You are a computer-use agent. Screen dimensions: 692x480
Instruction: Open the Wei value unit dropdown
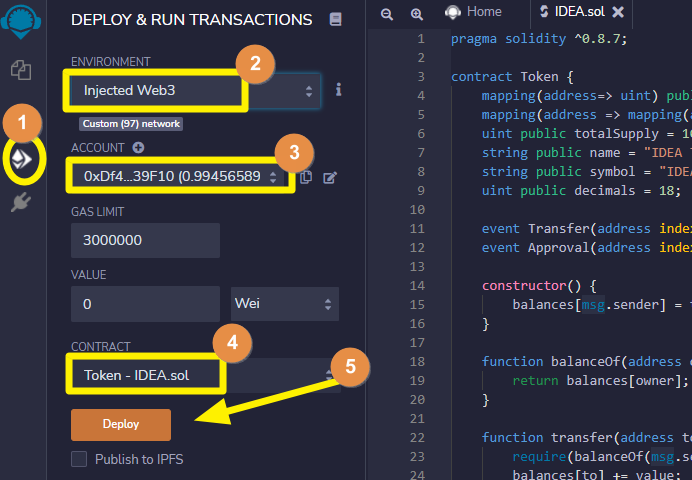285,304
